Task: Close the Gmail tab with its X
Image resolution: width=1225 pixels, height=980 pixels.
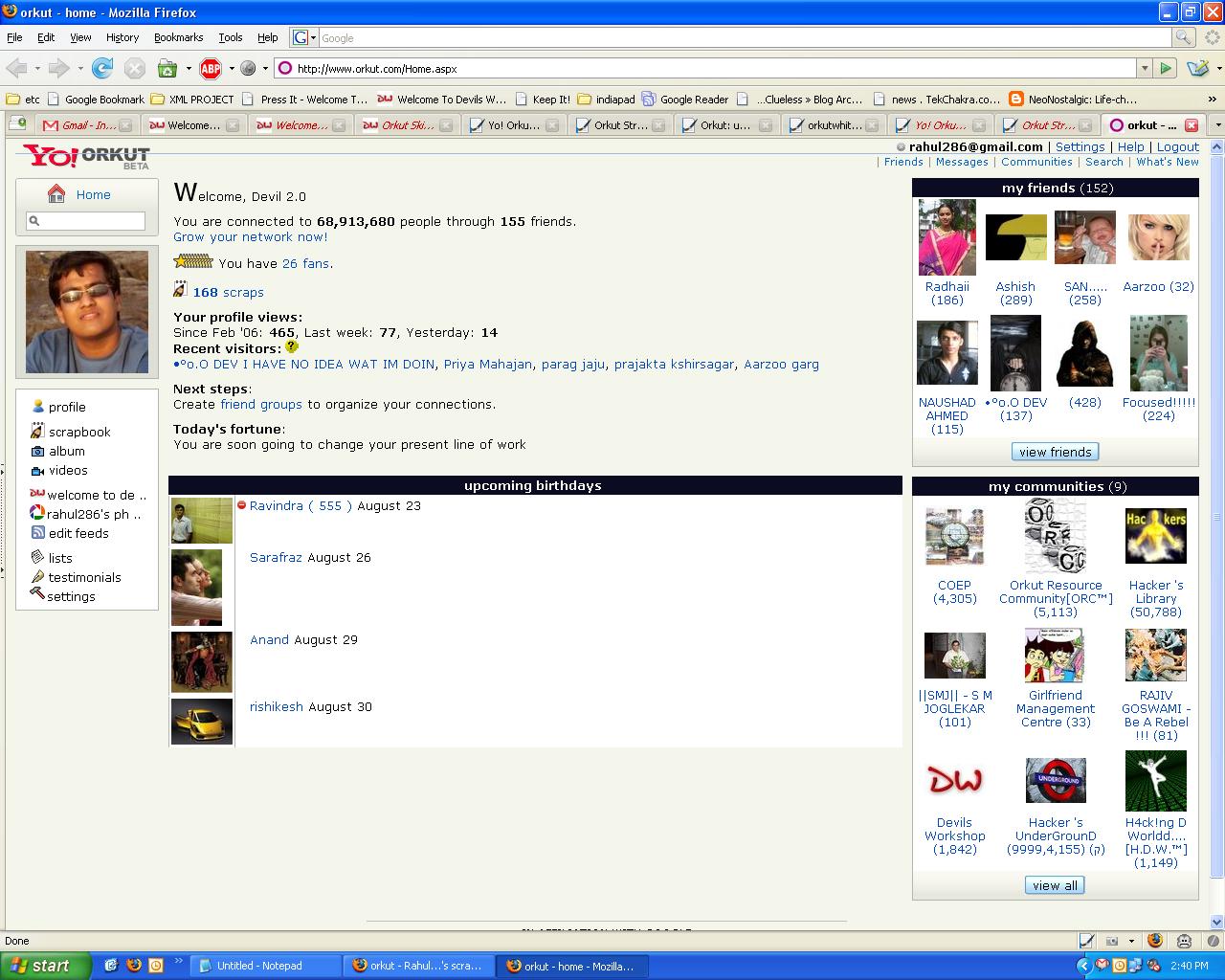Action: click(x=125, y=125)
